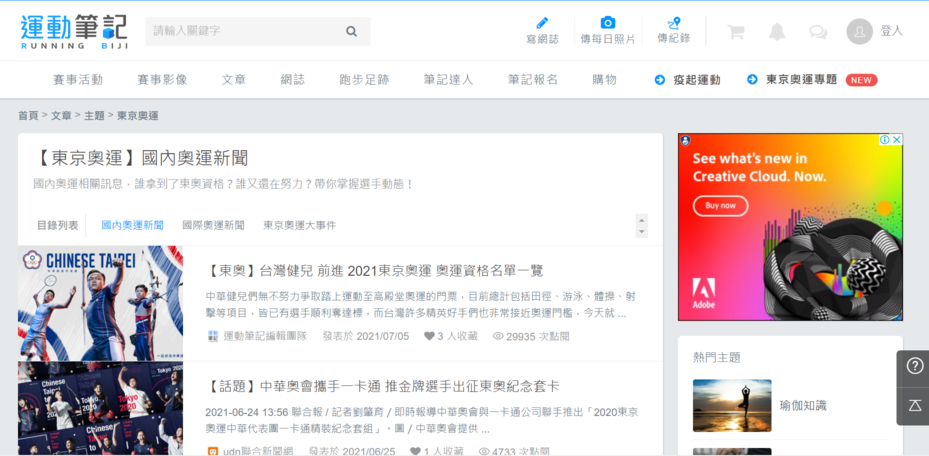Open the 文章 menu item
This screenshot has width=929, height=456.
(234, 79)
